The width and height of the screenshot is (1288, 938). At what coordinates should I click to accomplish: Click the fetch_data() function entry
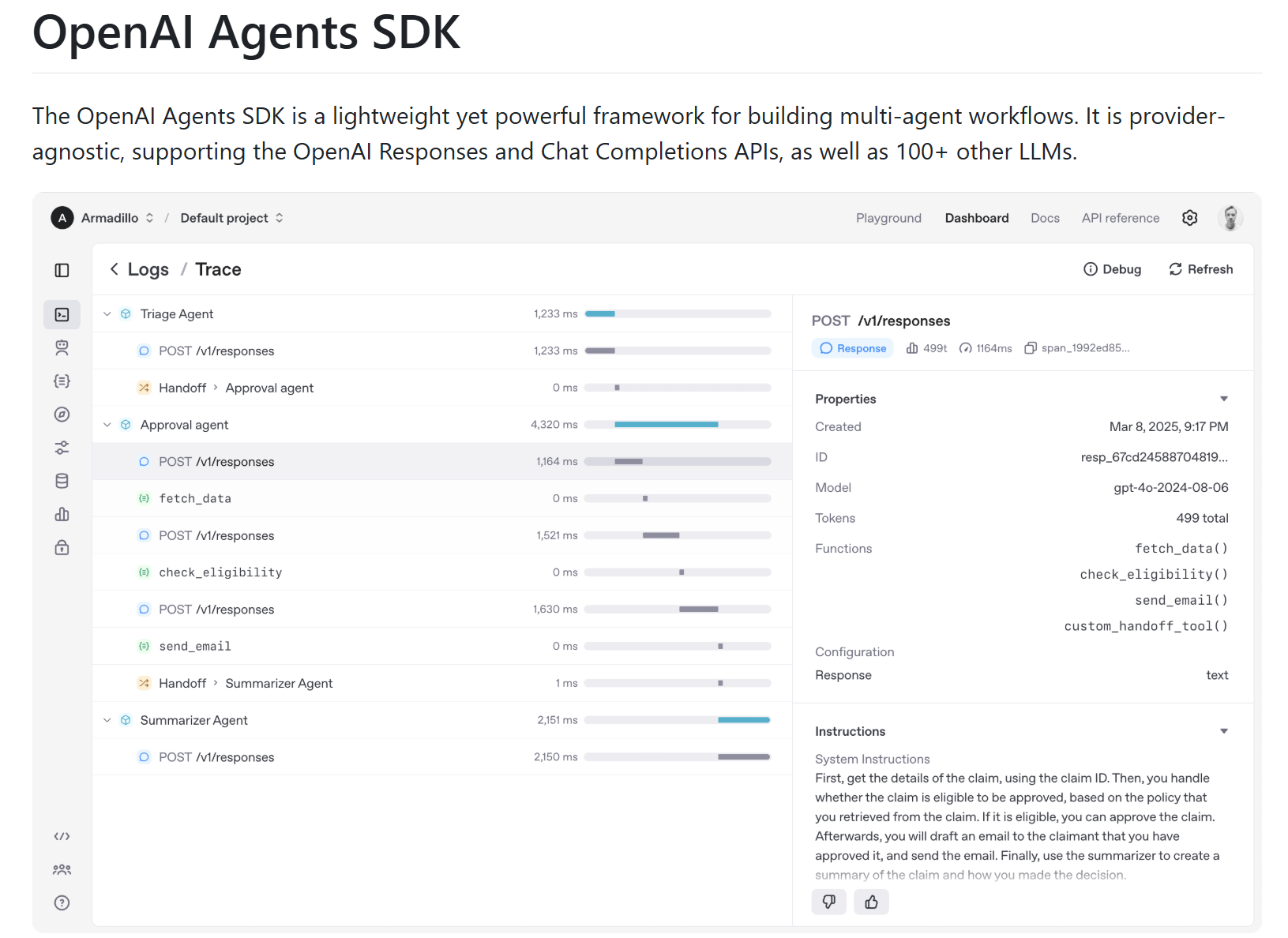[x=1181, y=548]
